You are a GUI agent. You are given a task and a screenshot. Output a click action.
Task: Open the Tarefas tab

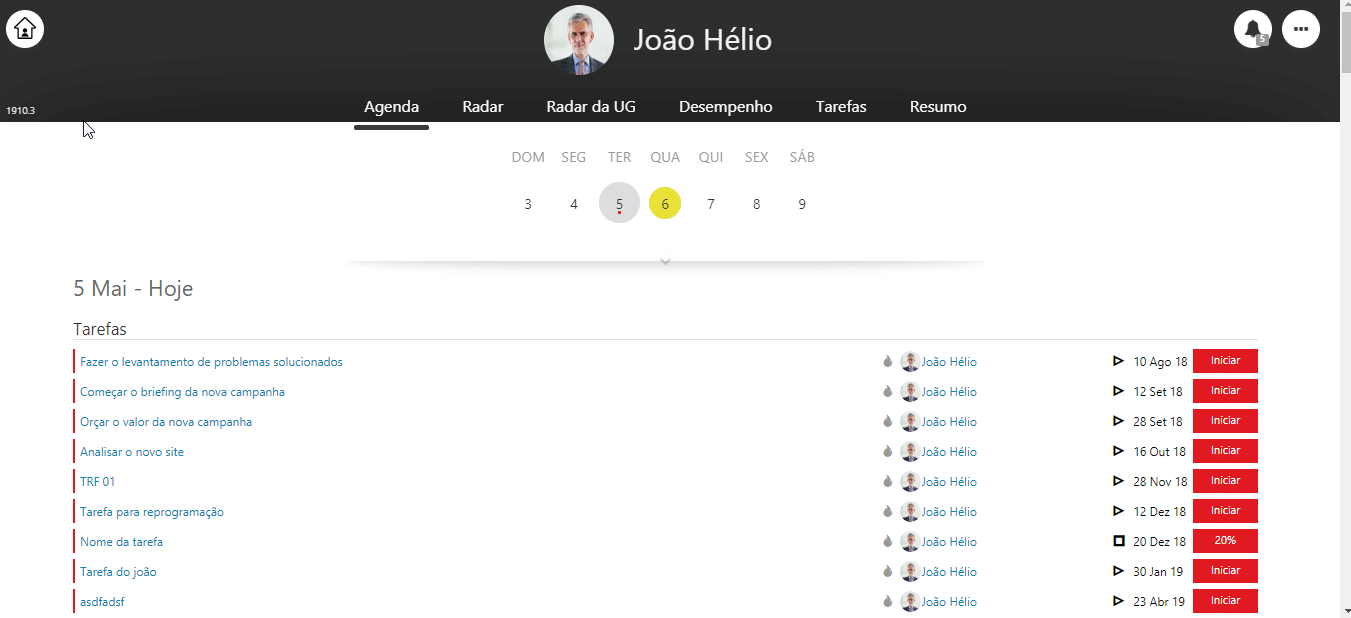(841, 107)
